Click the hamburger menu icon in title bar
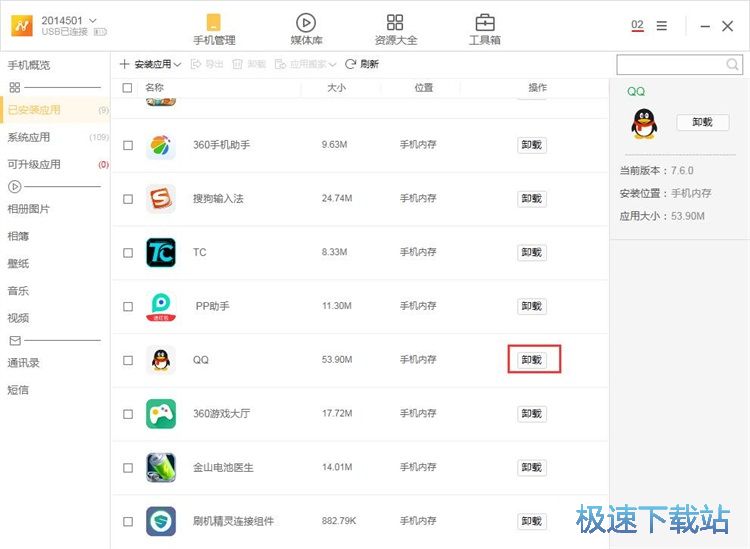Viewport: 750px width, 549px height. point(662,26)
